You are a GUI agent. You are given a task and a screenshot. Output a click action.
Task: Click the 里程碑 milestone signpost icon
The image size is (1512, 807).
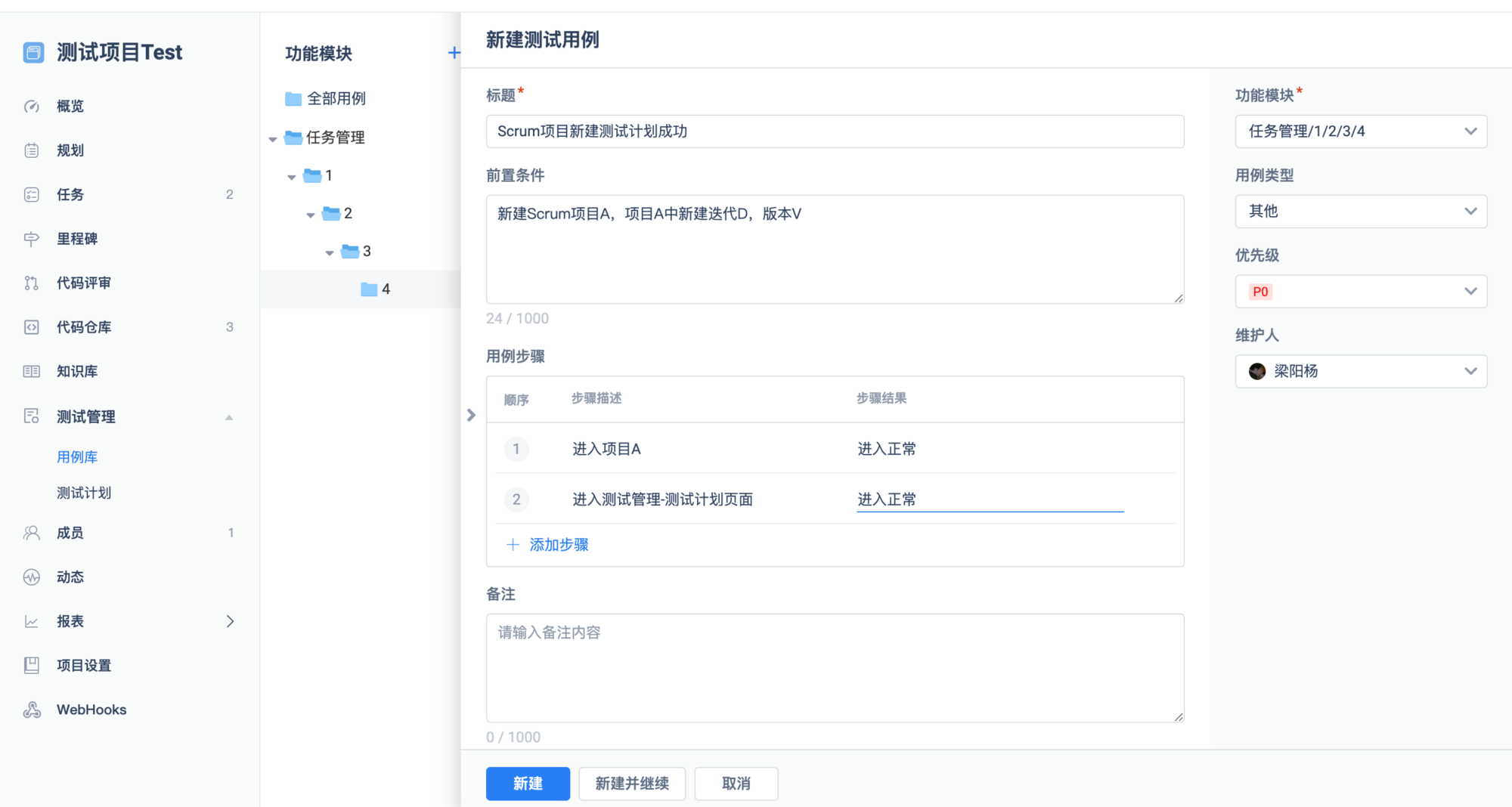[x=32, y=239]
